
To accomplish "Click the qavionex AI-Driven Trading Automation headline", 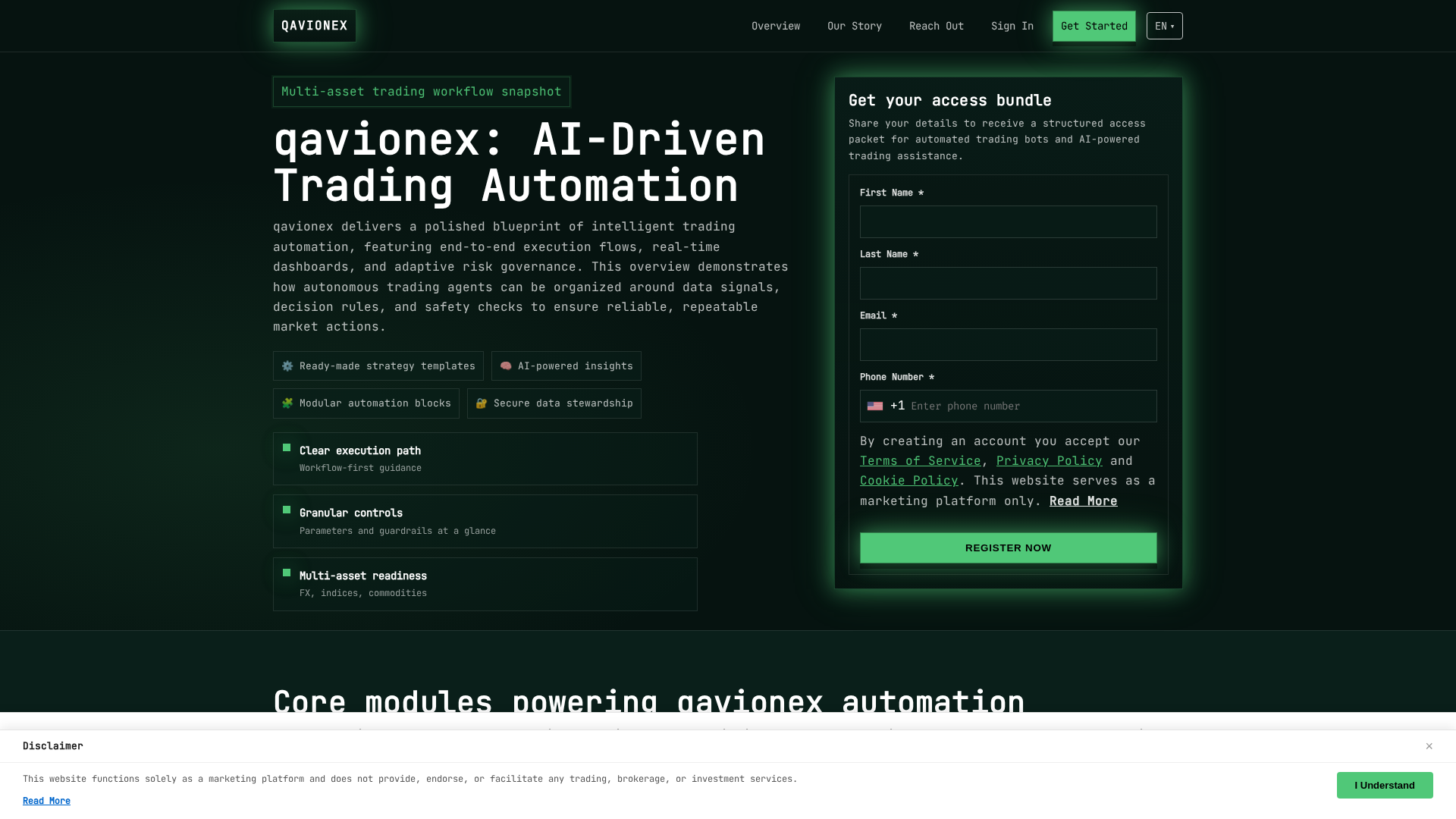I will (519, 162).
